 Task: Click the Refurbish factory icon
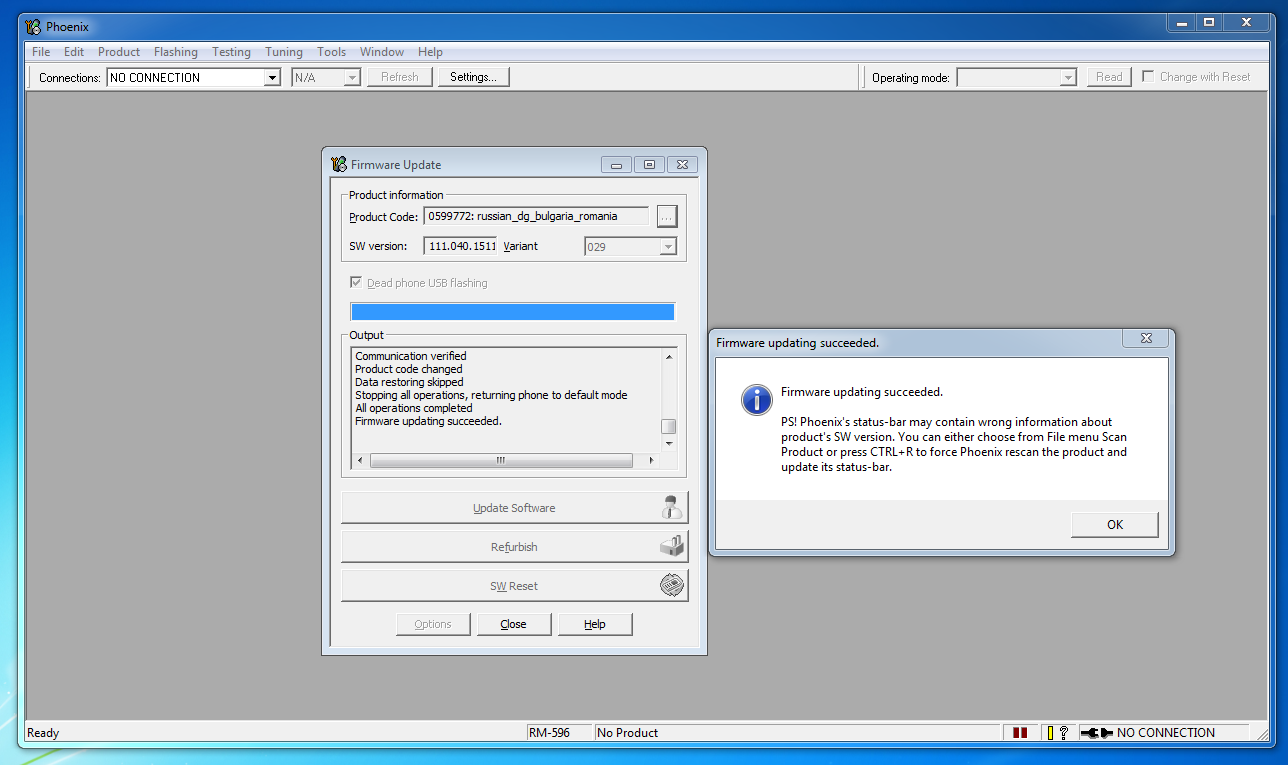pyautogui.click(x=672, y=546)
